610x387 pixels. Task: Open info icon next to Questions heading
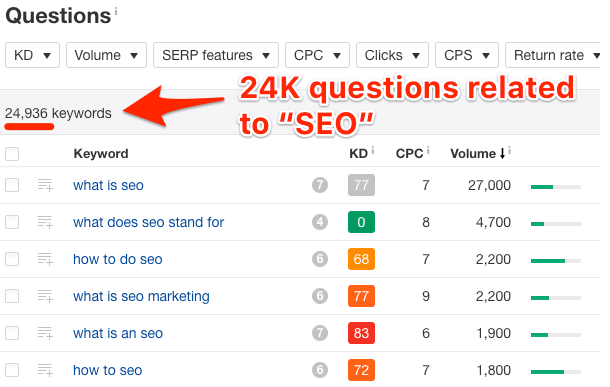pyautogui.click(x=116, y=12)
